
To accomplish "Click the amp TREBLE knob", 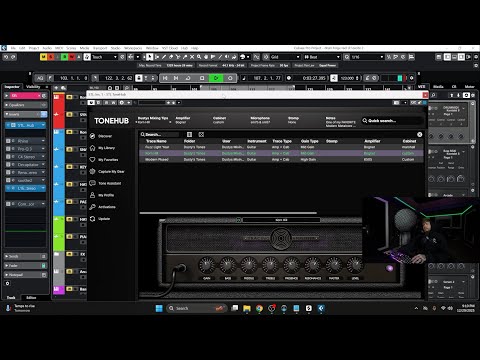I will (270, 265).
